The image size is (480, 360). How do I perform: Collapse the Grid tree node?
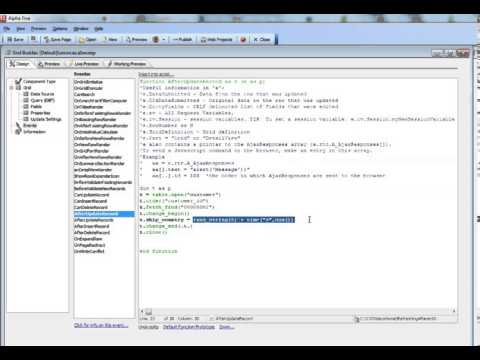point(11,88)
